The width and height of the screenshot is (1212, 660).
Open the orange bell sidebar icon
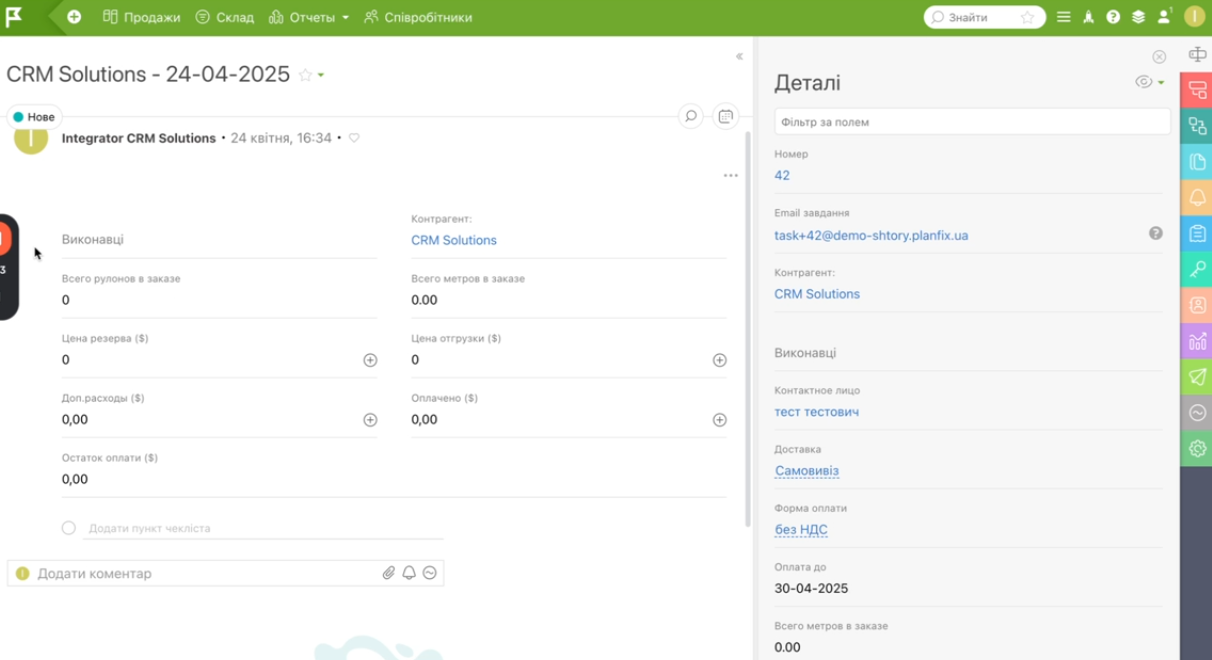[x=1197, y=198]
